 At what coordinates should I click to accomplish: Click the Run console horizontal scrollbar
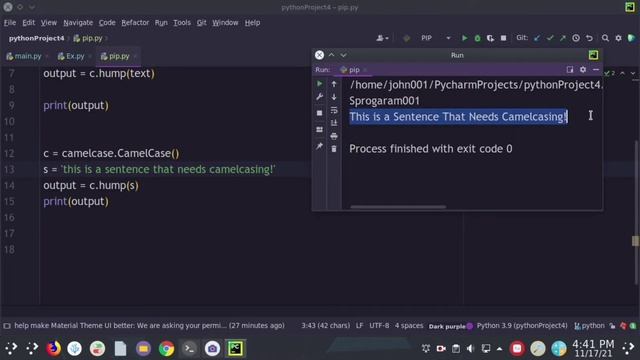[x=398, y=207]
